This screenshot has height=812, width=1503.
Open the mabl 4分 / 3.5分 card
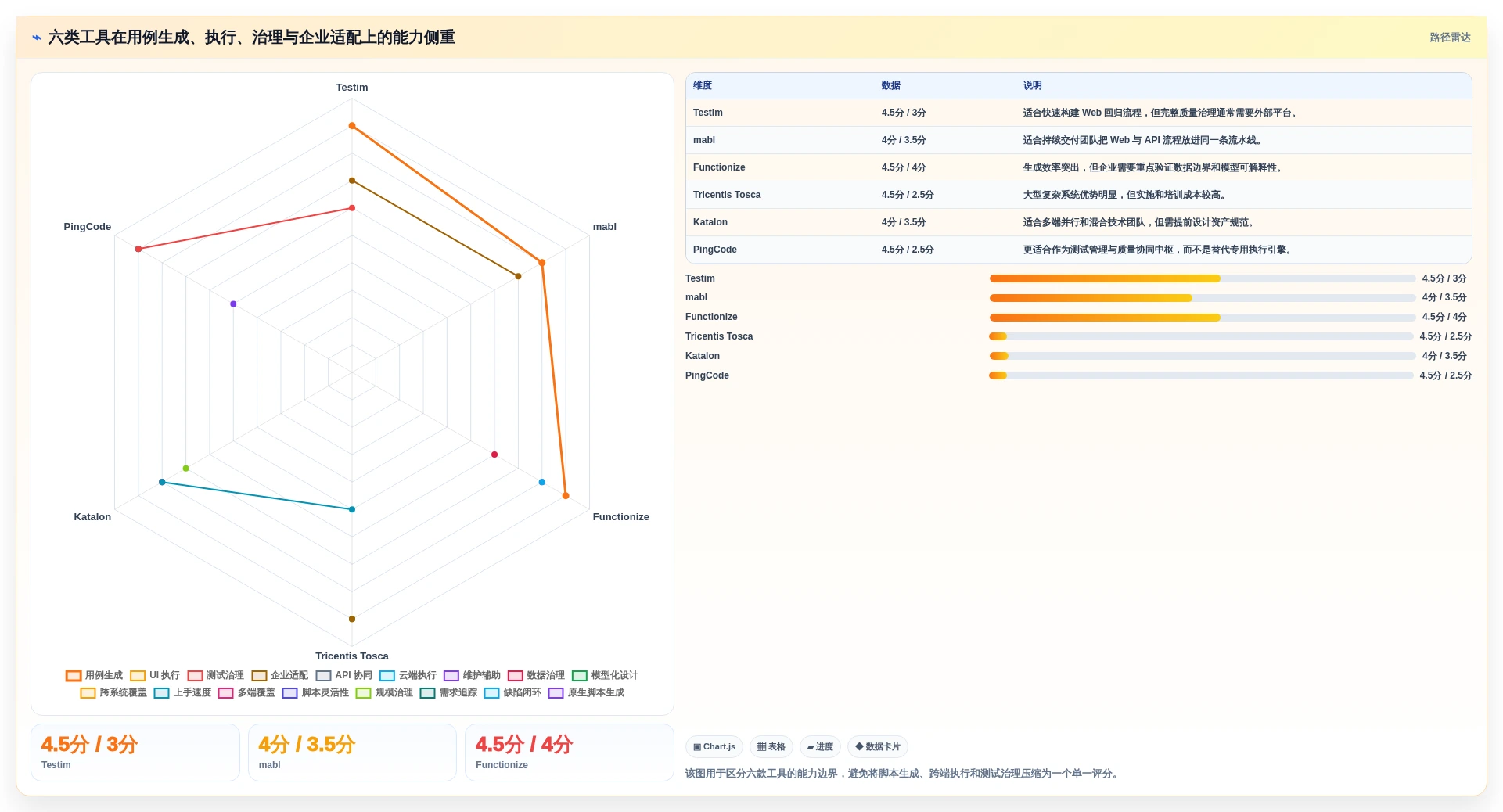coord(352,753)
